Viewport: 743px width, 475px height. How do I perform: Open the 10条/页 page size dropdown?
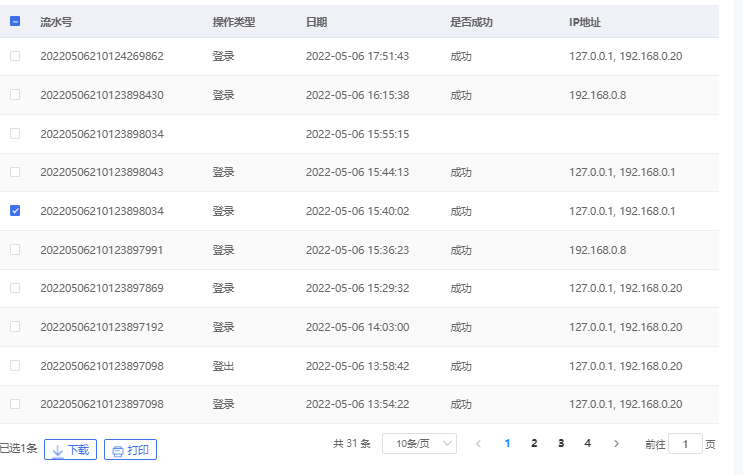419,443
